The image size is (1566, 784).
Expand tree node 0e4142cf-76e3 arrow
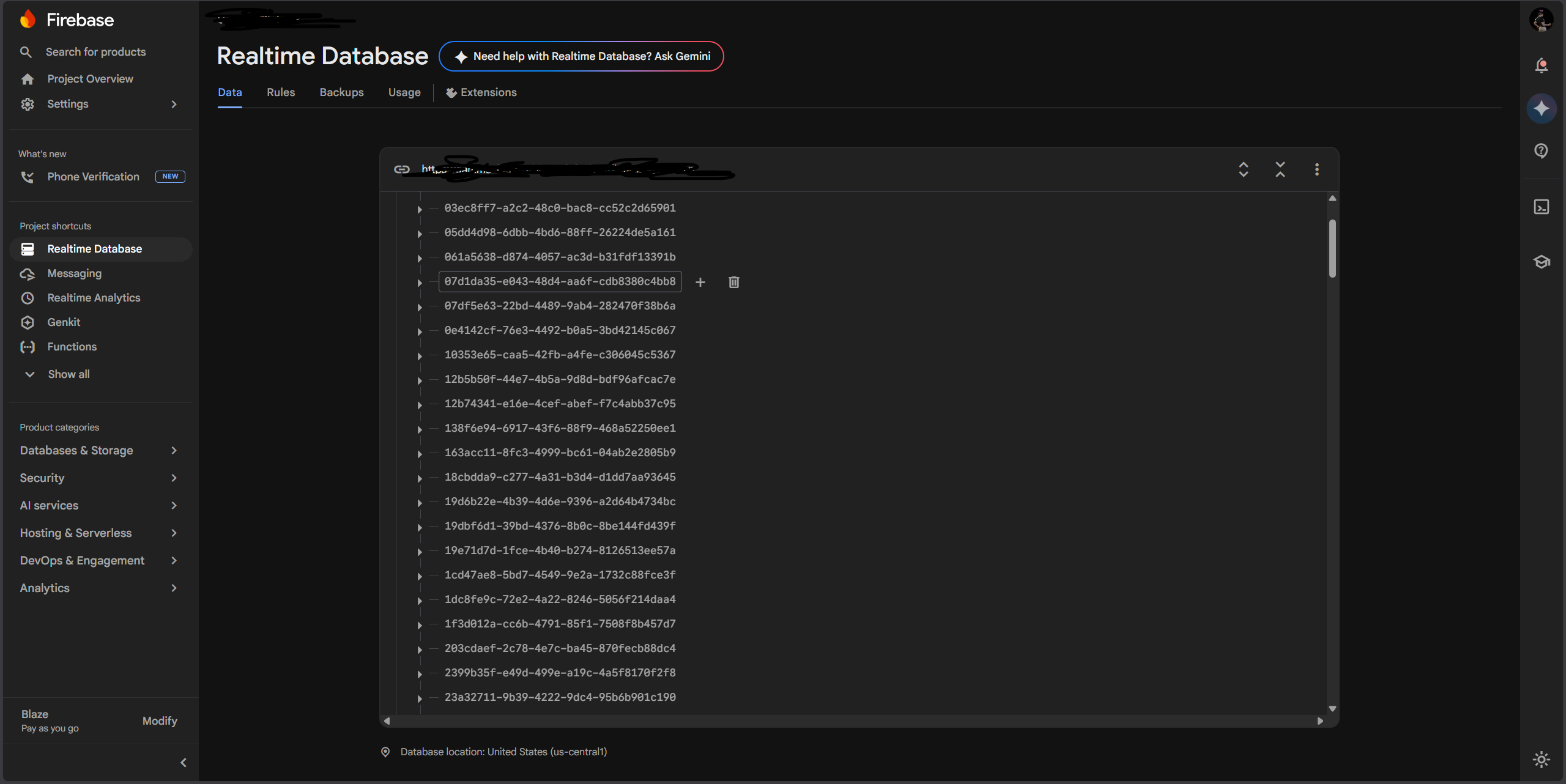420,331
